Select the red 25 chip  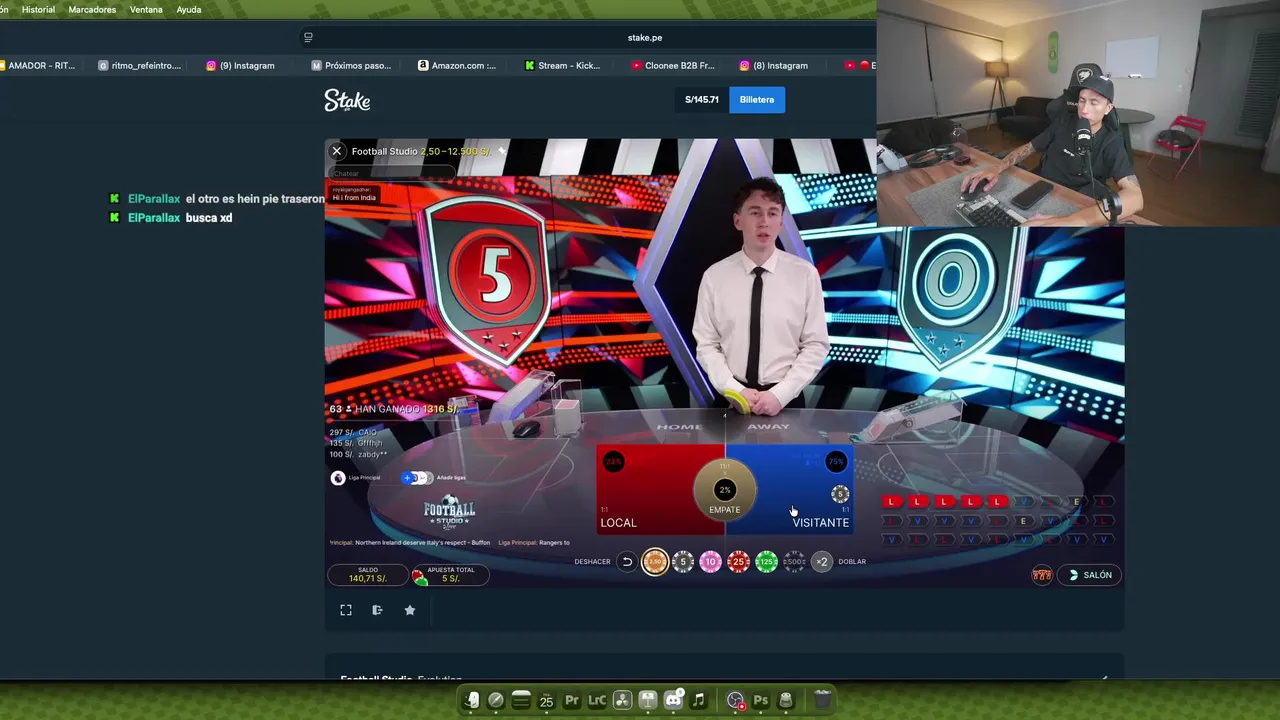[x=739, y=562]
